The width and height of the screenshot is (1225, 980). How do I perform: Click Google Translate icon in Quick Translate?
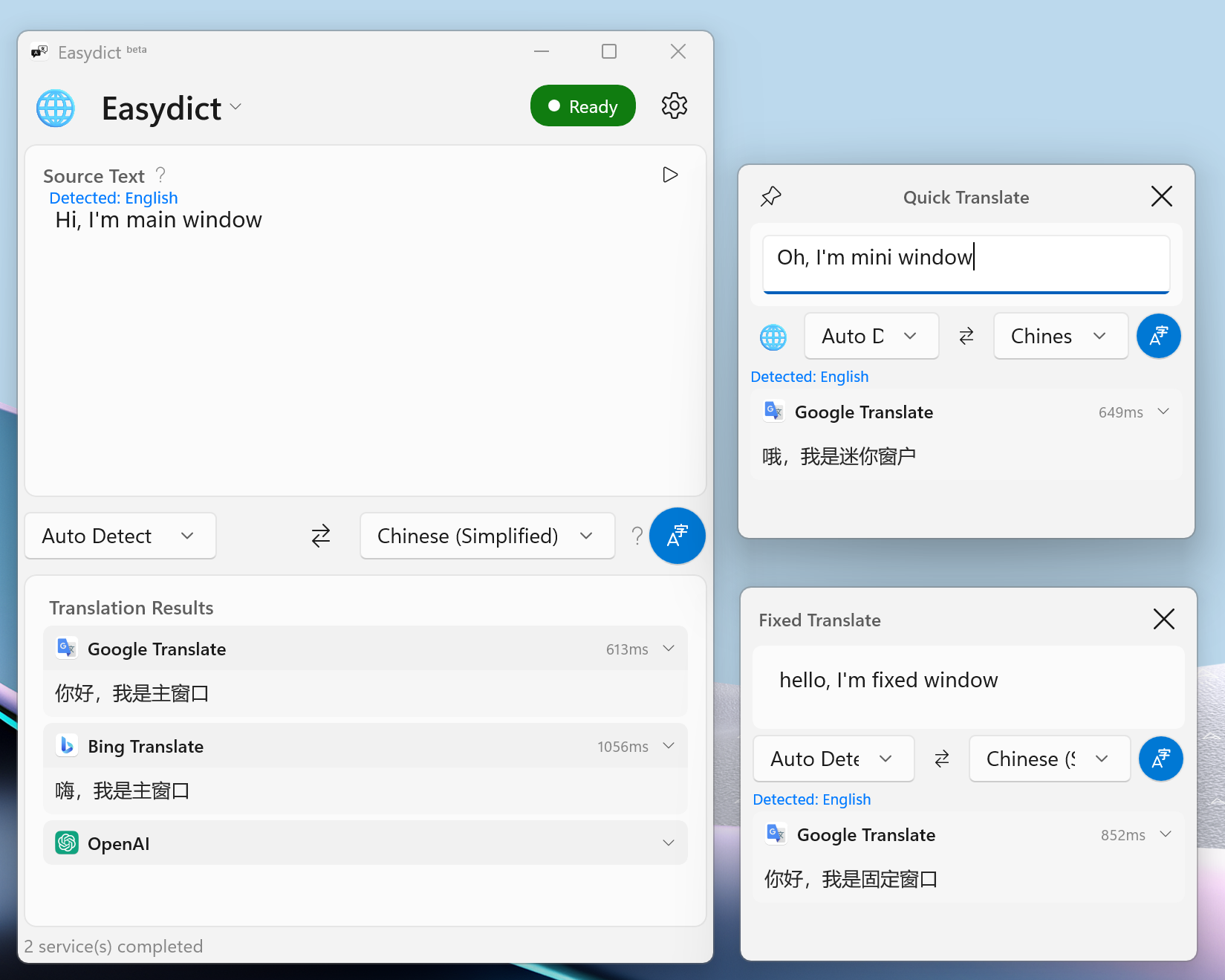click(x=774, y=411)
